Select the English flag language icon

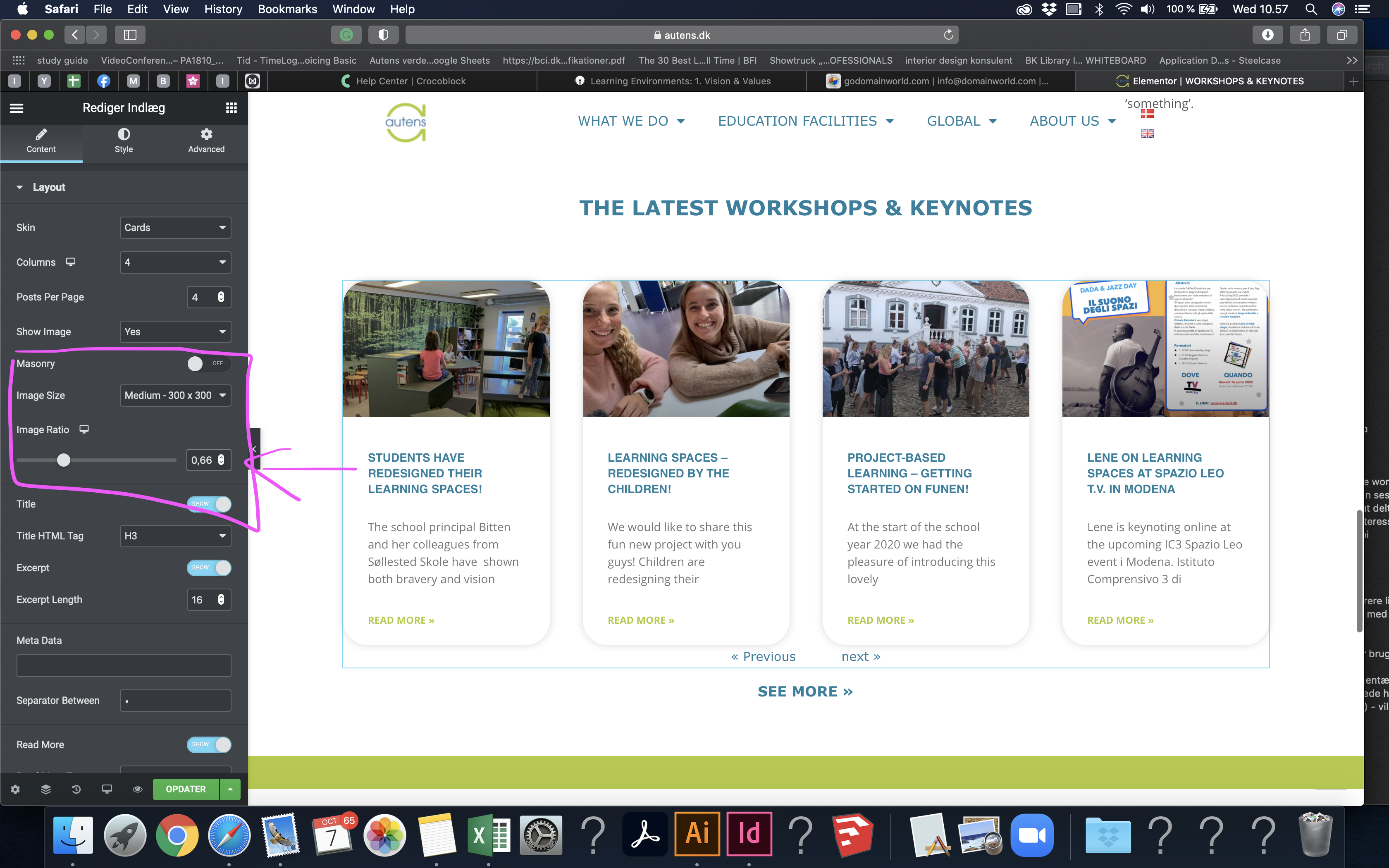[x=1147, y=133]
